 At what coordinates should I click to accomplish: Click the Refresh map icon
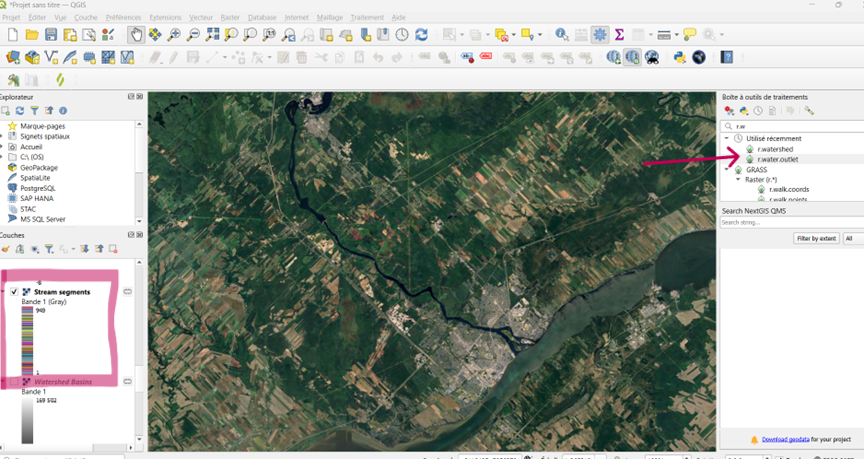tap(421, 35)
